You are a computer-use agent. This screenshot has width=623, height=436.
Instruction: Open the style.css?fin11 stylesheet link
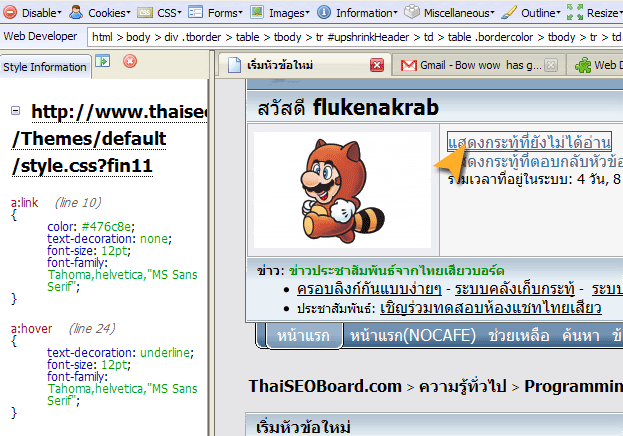click(x=82, y=166)
